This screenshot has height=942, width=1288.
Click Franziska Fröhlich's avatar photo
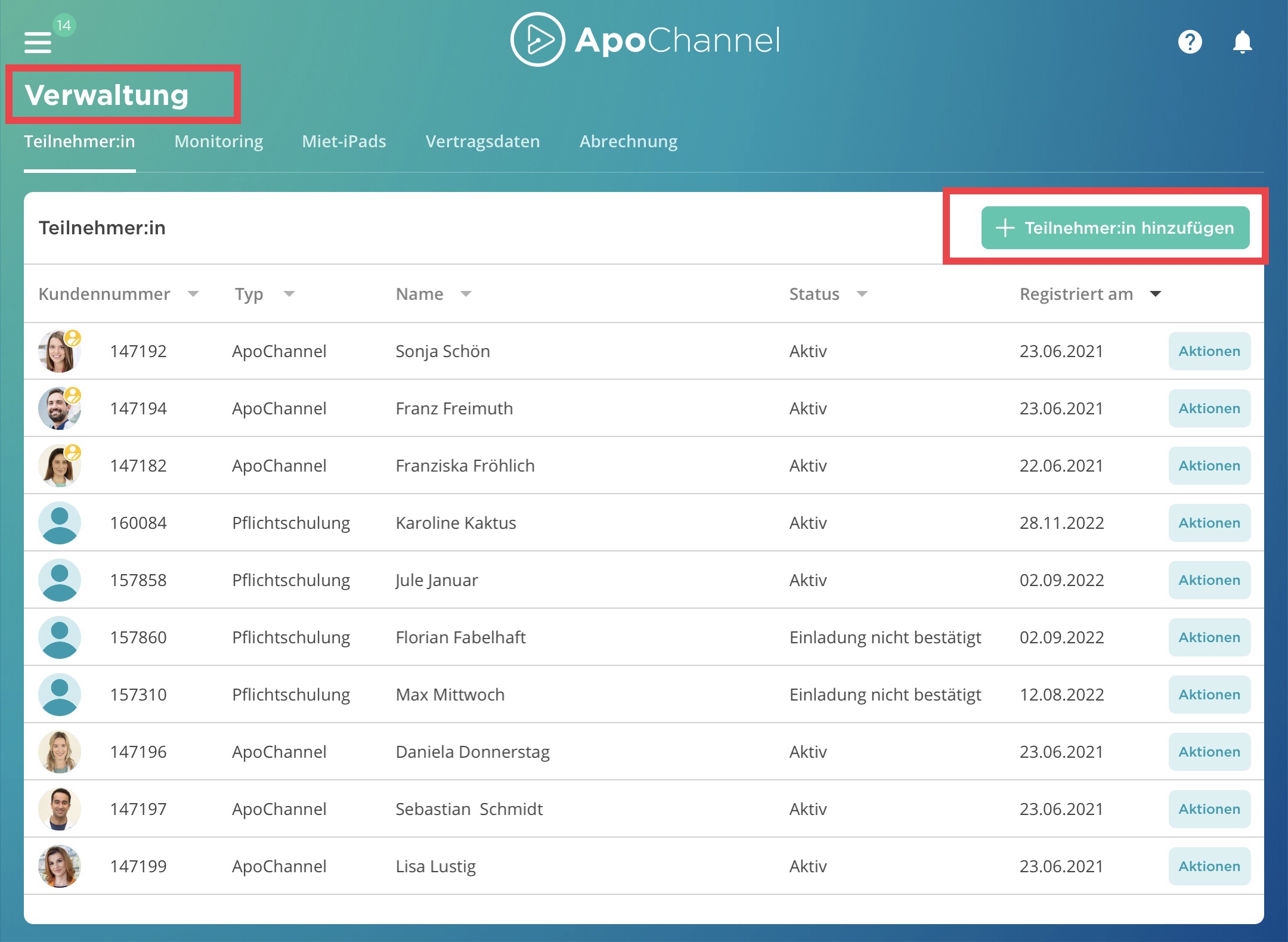[x=59, y=466]
